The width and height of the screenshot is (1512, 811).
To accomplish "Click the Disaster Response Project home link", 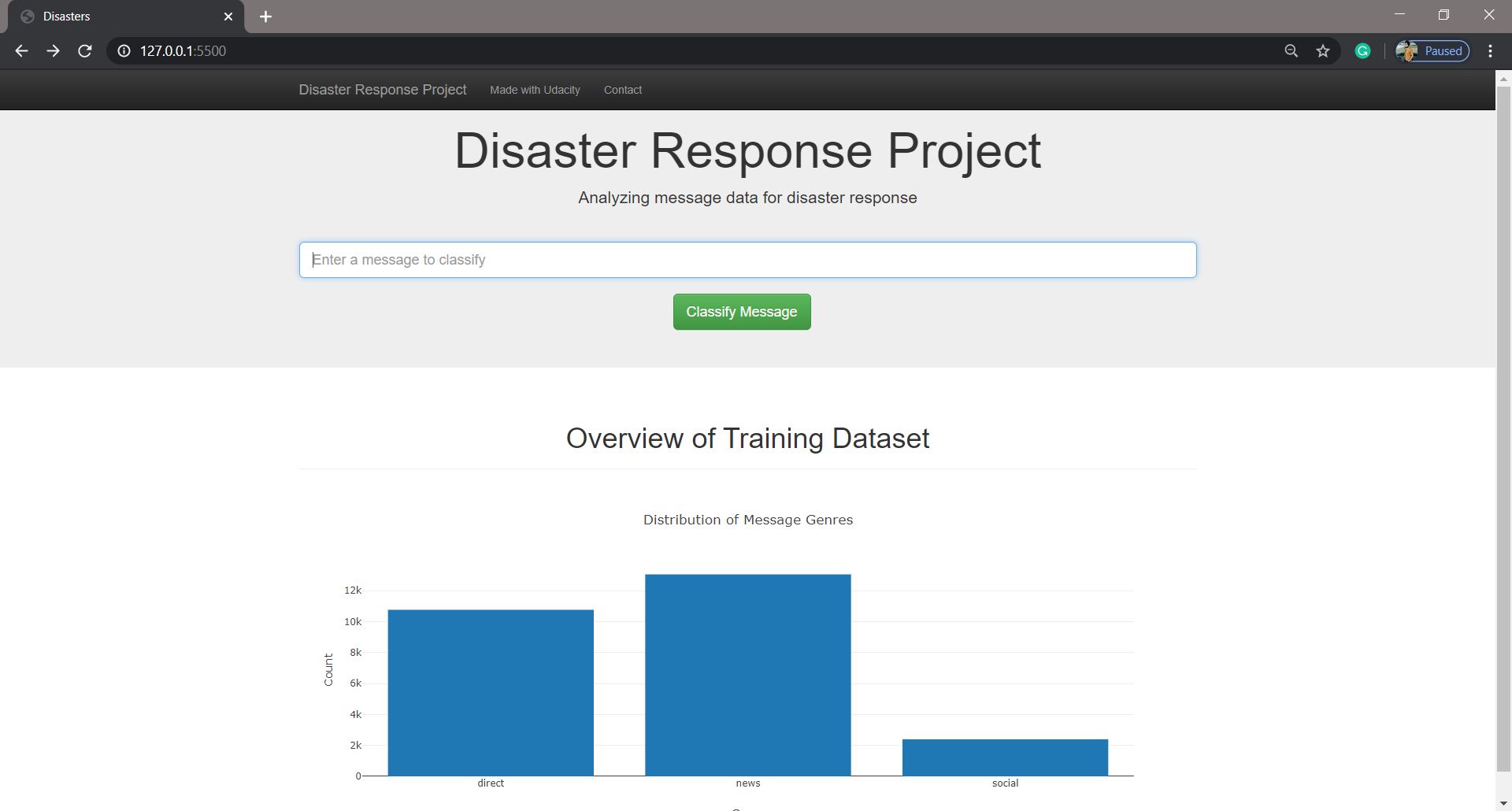I will (382, 89).
